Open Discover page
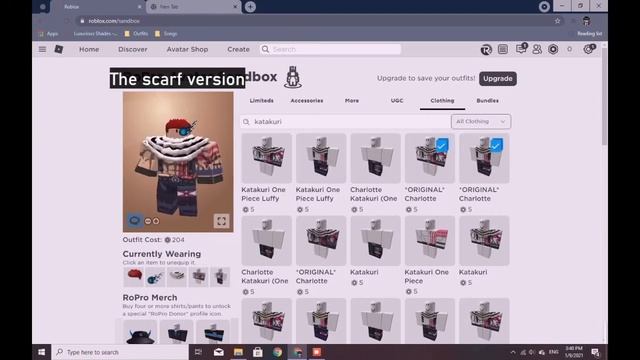Image resolution: width=640 pixels, height=360 pixels. tap(133, 49)
